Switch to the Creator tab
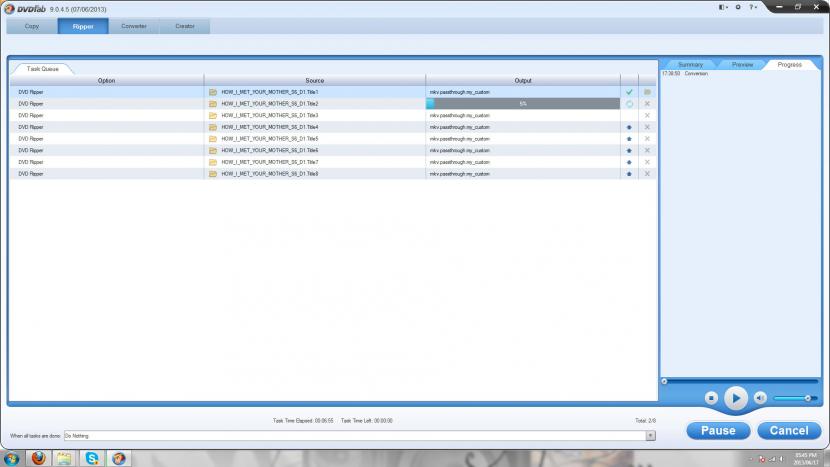Screen dimensions: 830x467 185,26
